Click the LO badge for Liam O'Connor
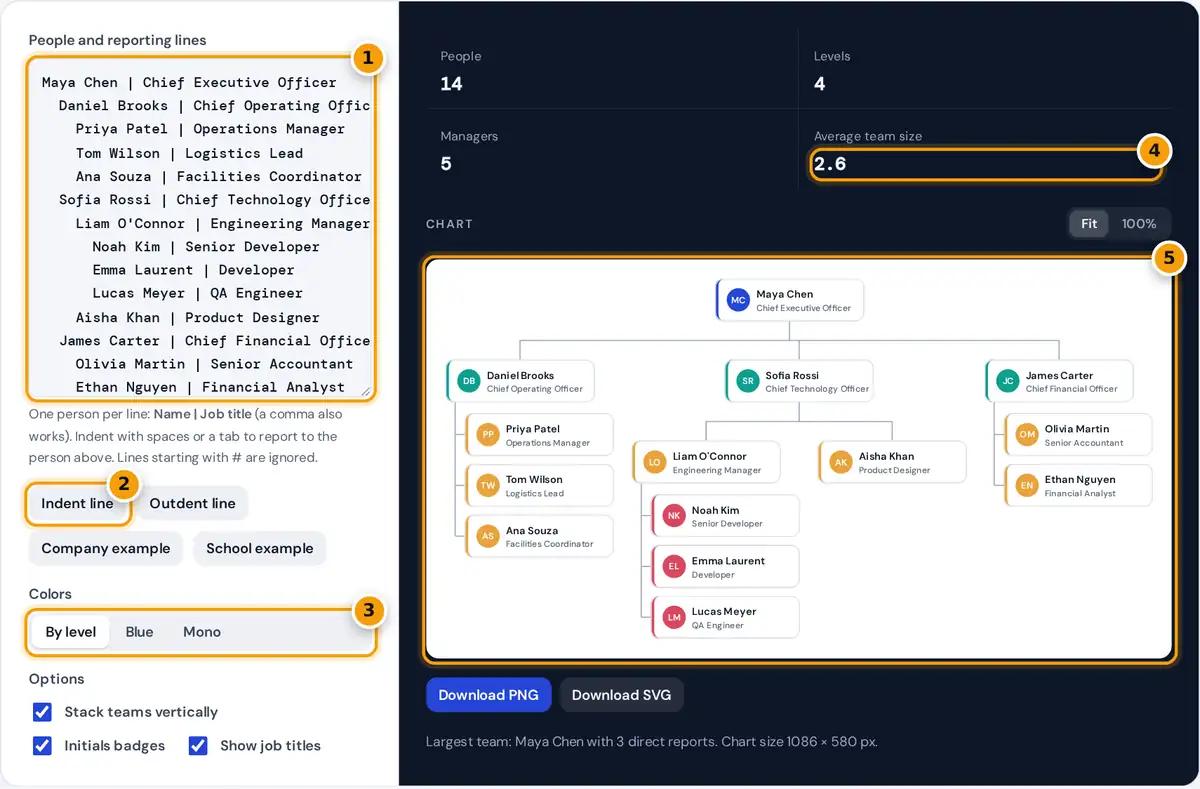Screen dimensions: 1200x789 (654, 462)
